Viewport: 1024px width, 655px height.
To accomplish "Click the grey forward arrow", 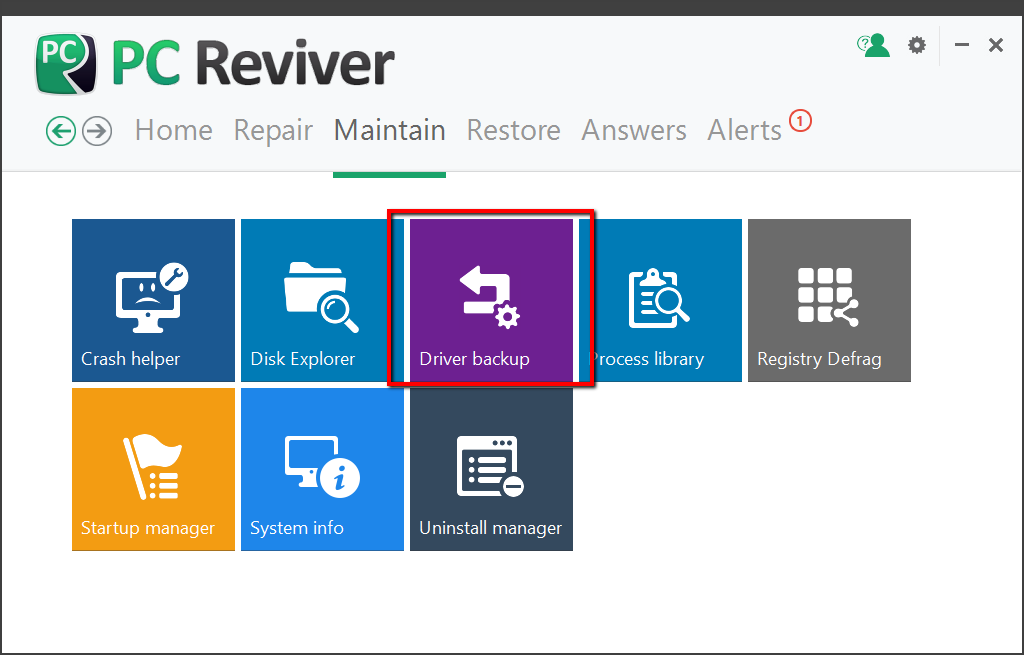I will (97, 131).
